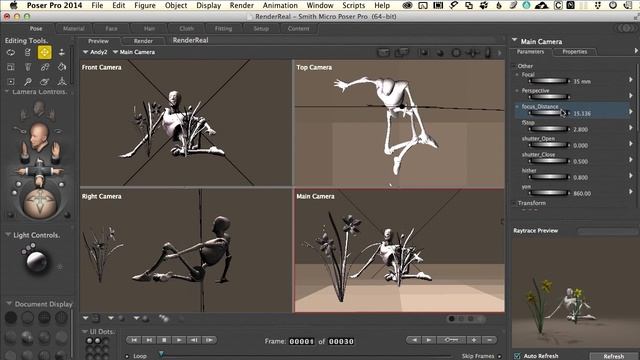The width and height of the screenshot is (640, 360).
Task: Click the total frames 00030 field
Action: coord(341,341)
